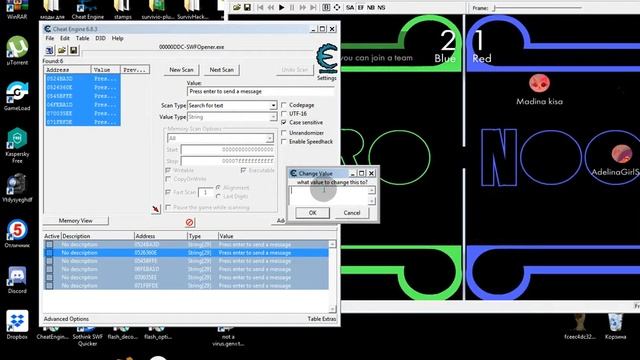This screenshot has width=640, height=360.
Task: Click the Fast Scan alignment number field
Action: tap(205, 192)
